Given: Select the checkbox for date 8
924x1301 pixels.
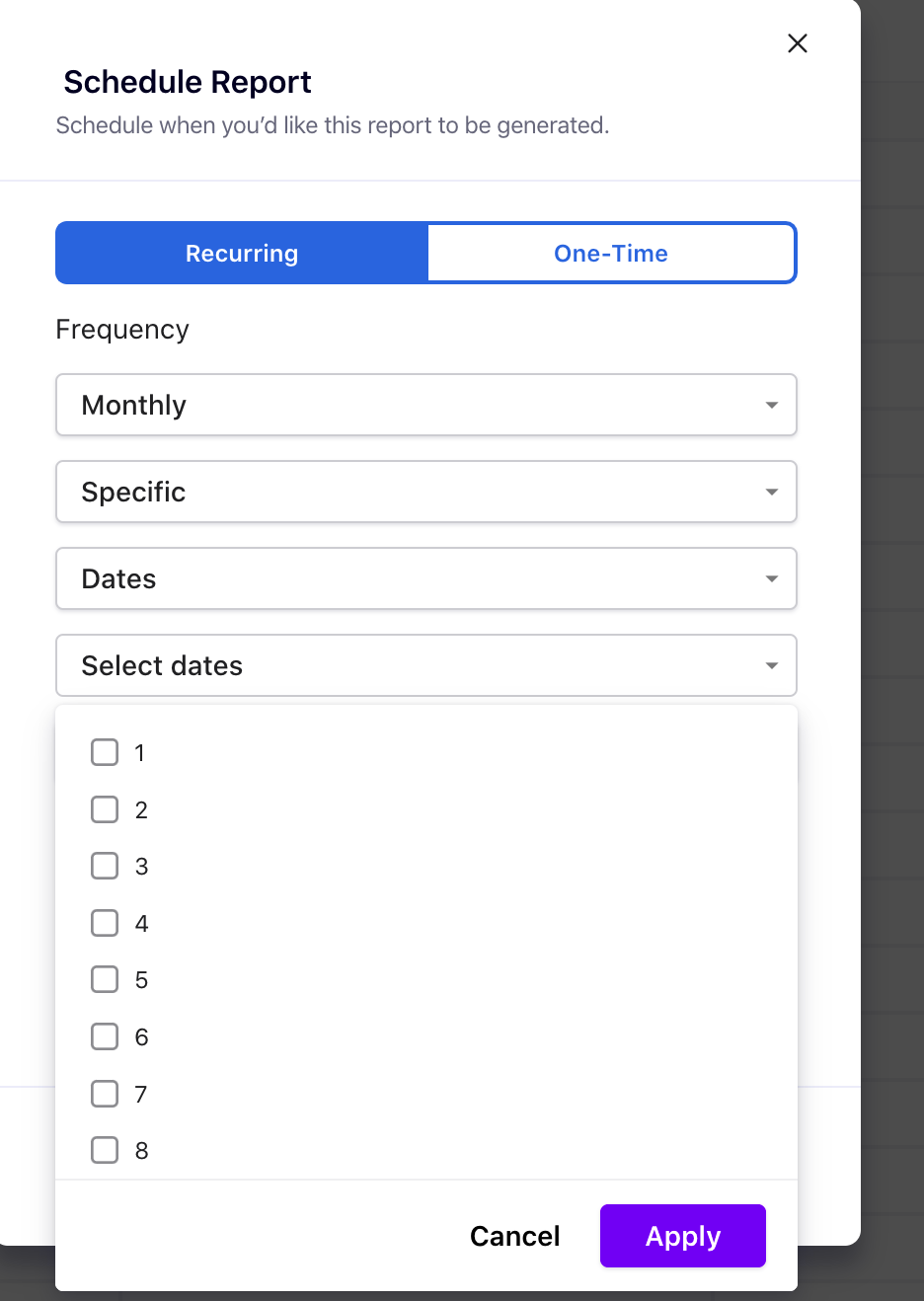Looking at the screenshot, I should point(105,1150).
